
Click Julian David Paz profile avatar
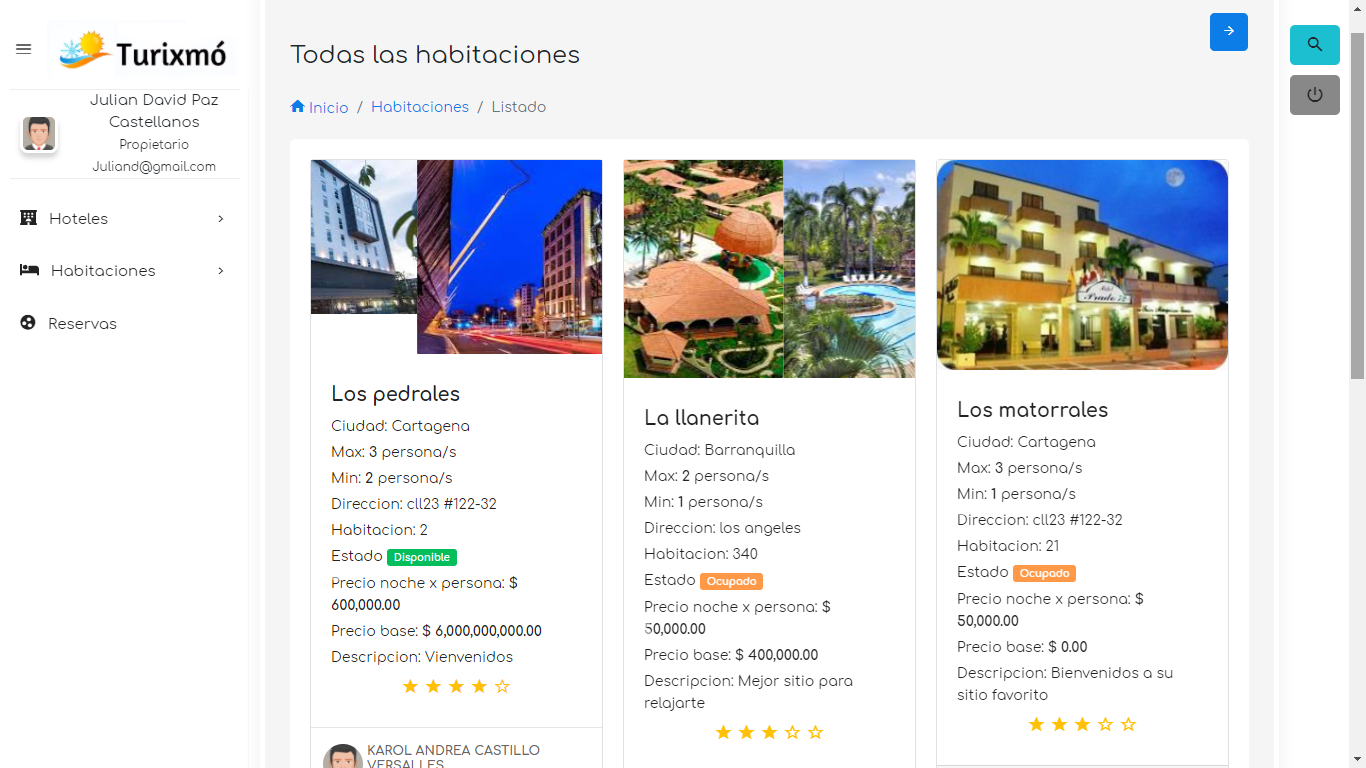tap(39, 134)
